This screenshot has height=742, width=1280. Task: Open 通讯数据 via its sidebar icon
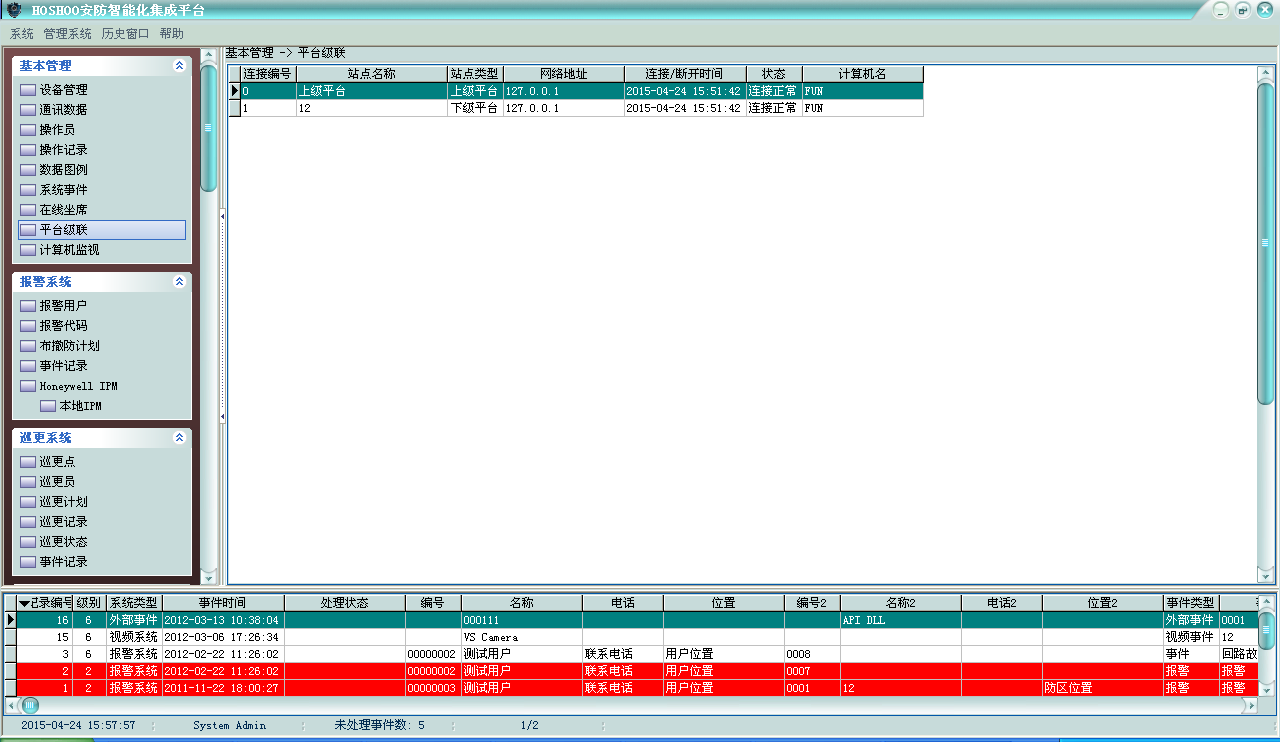pyautogui.click(x=28, y=110)
